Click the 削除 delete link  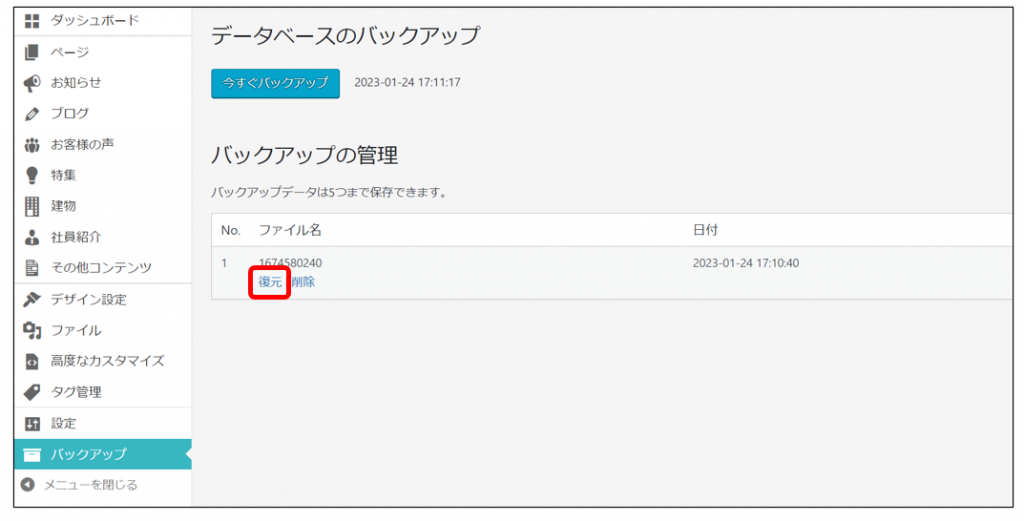point(303,282)
